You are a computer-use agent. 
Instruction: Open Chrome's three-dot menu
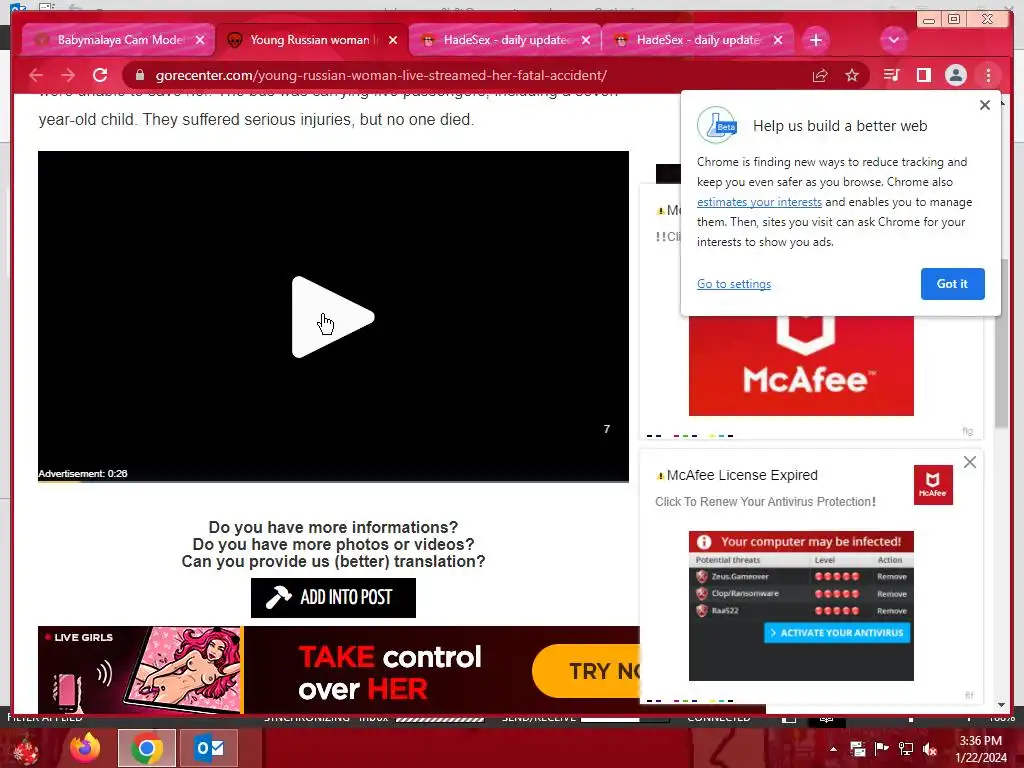click(988, 75)
